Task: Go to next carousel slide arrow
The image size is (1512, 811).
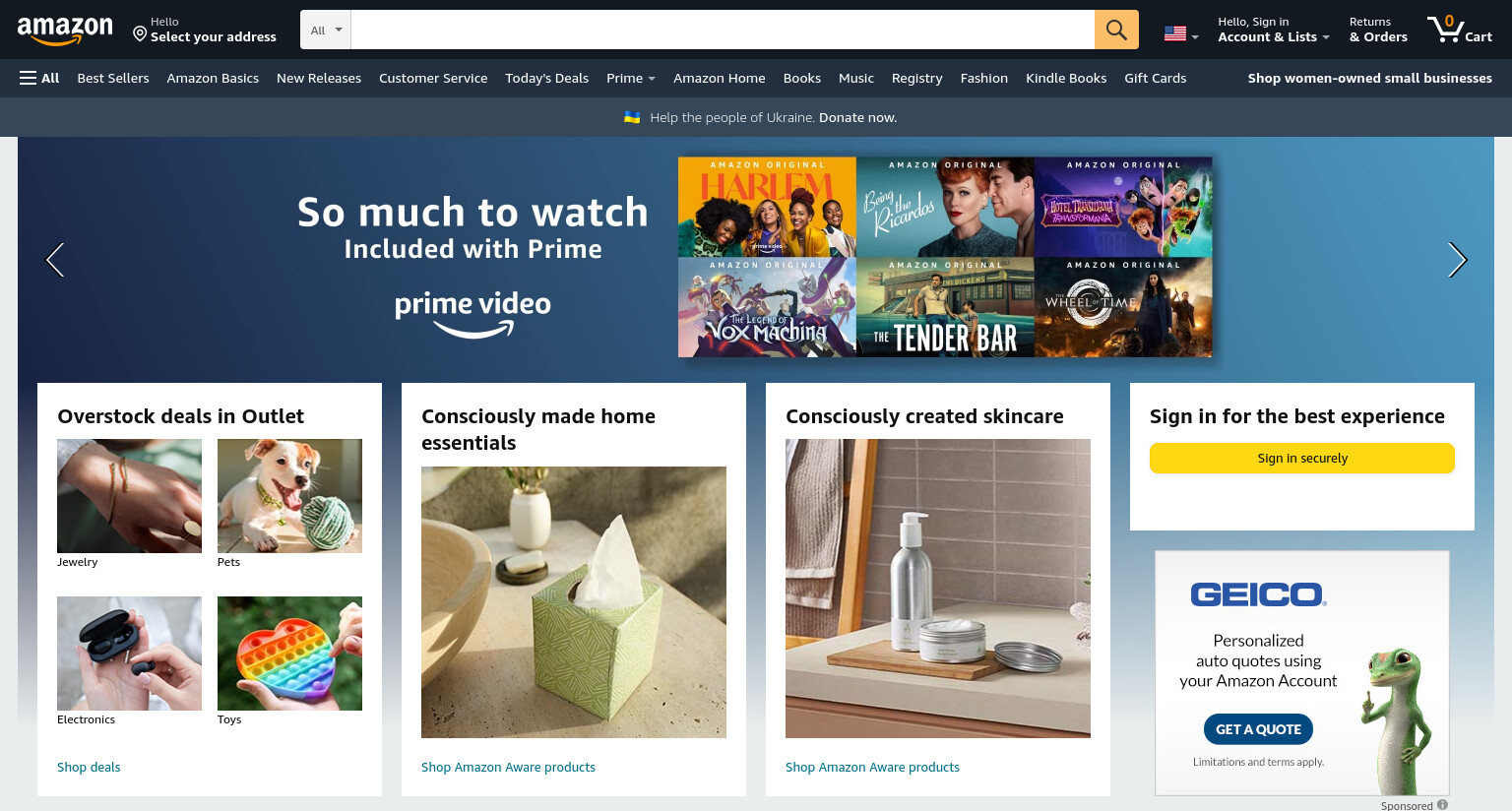Action: pyautogui.click(x=1457, y=260)
